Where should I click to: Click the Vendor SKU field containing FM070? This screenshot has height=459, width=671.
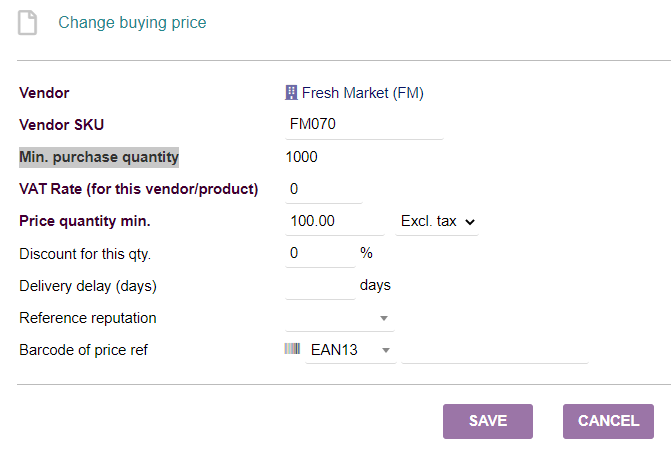coord(364,124)
